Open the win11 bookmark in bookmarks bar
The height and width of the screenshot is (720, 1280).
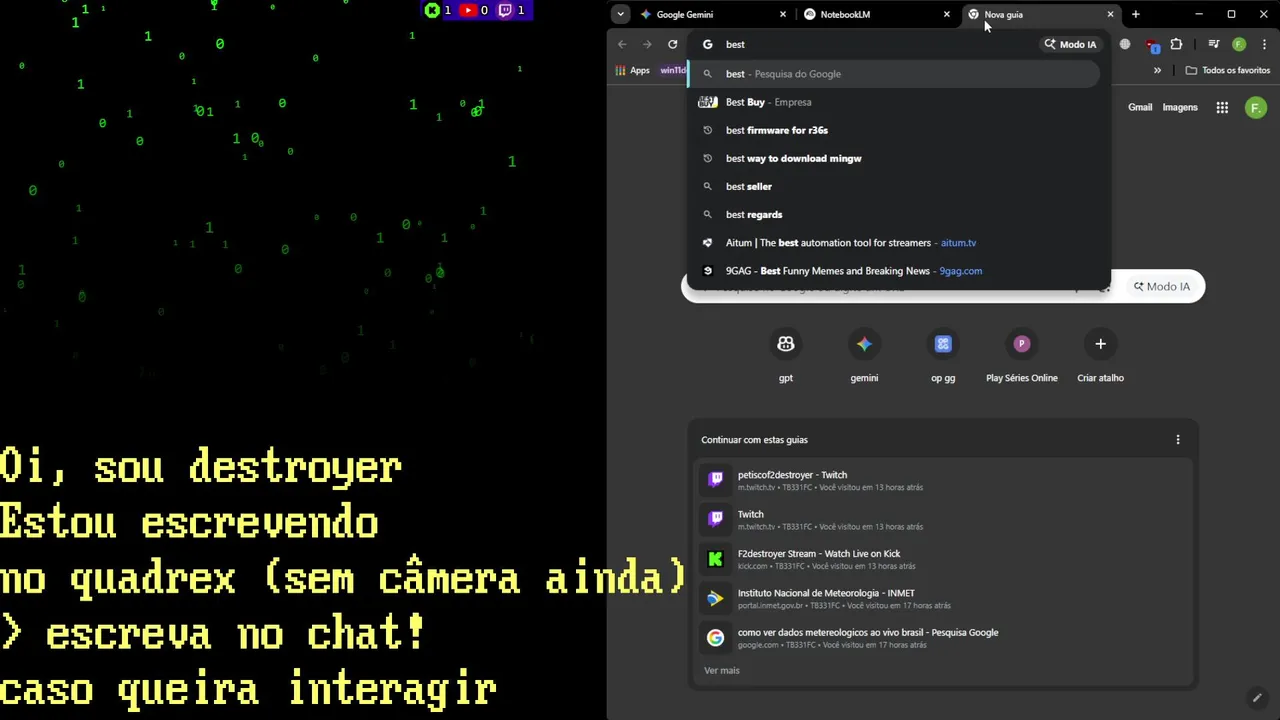[x=673, y=70]
